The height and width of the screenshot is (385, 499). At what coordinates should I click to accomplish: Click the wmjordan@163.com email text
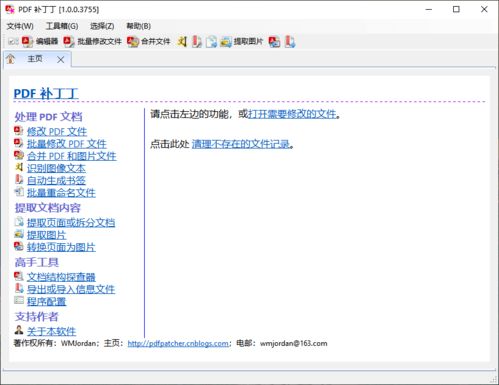[x=294, y=343]
